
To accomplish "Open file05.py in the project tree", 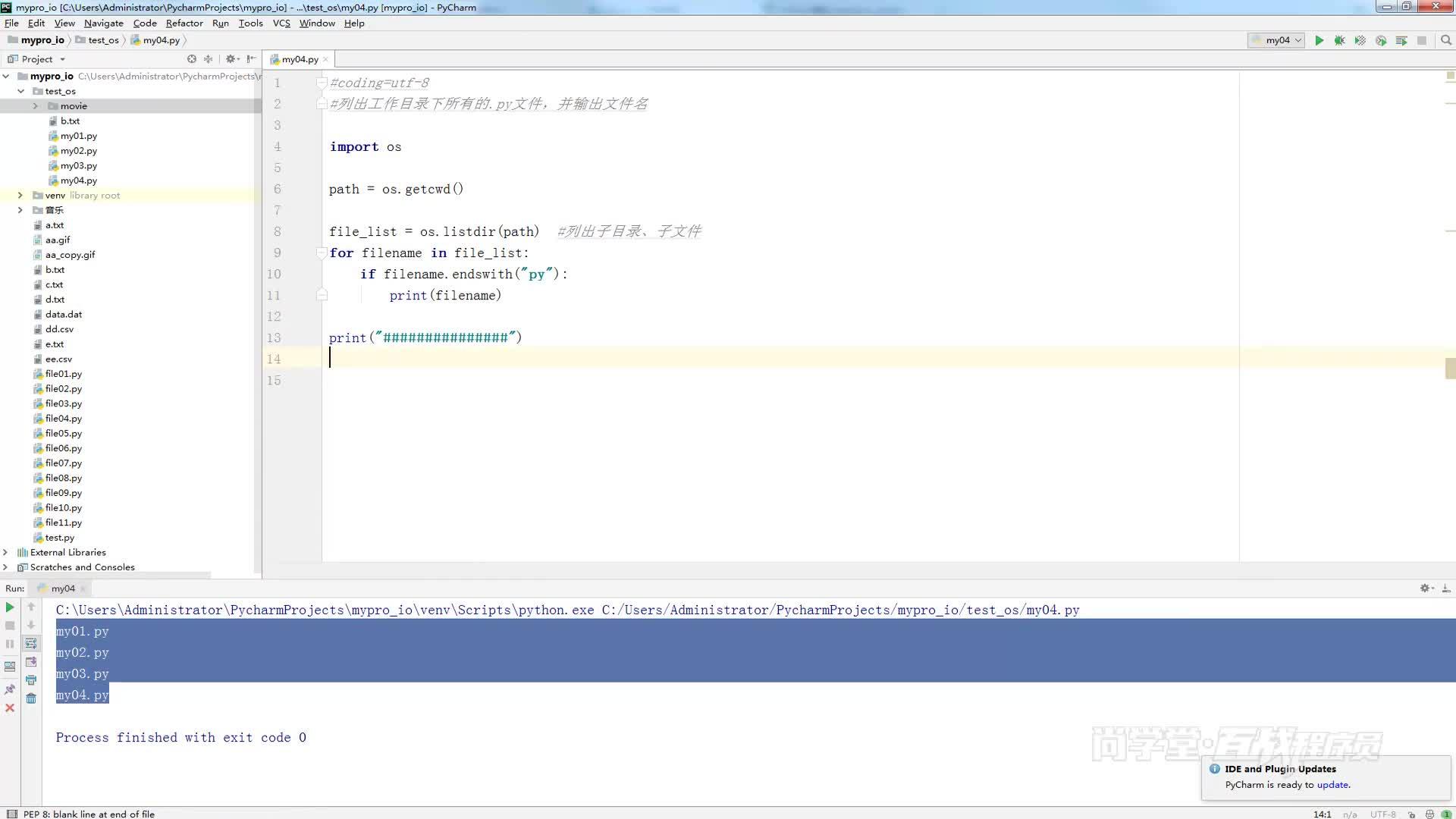I will click(x=63, y=433).
